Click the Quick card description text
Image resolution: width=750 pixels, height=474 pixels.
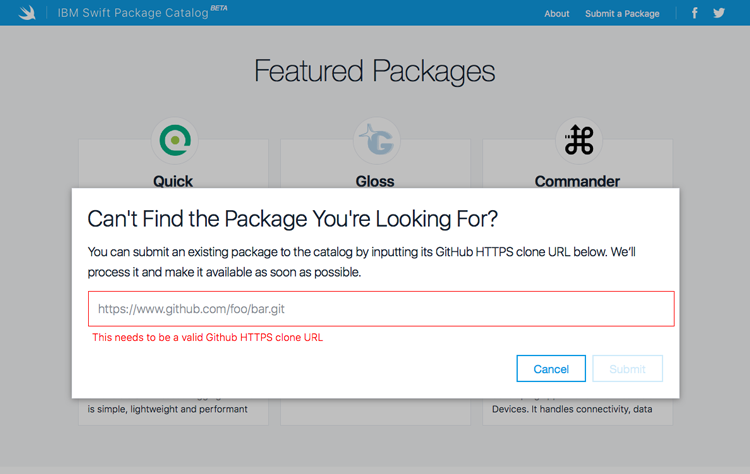[167, 409]
